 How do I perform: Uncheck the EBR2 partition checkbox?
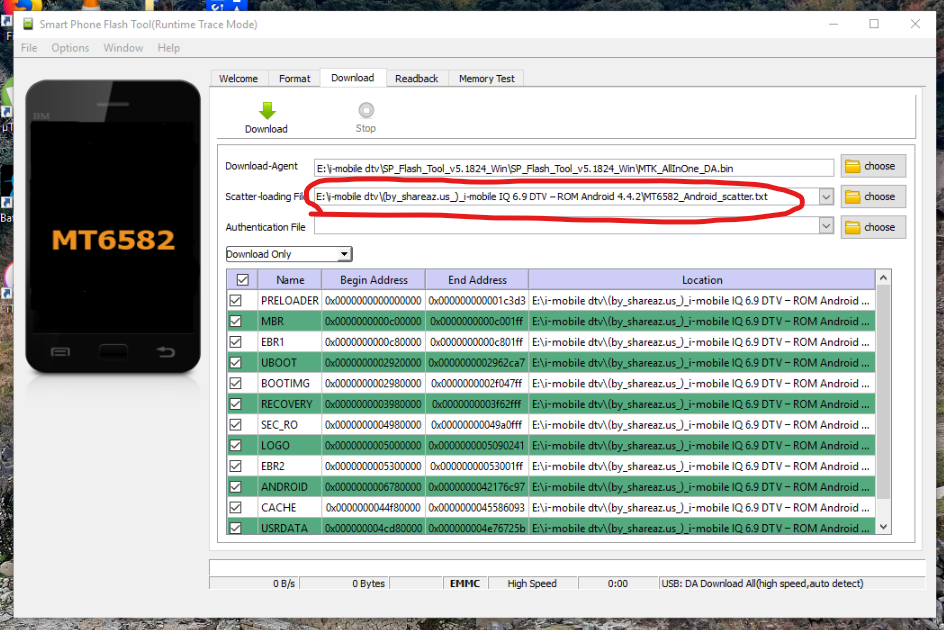tap(235, 466)
